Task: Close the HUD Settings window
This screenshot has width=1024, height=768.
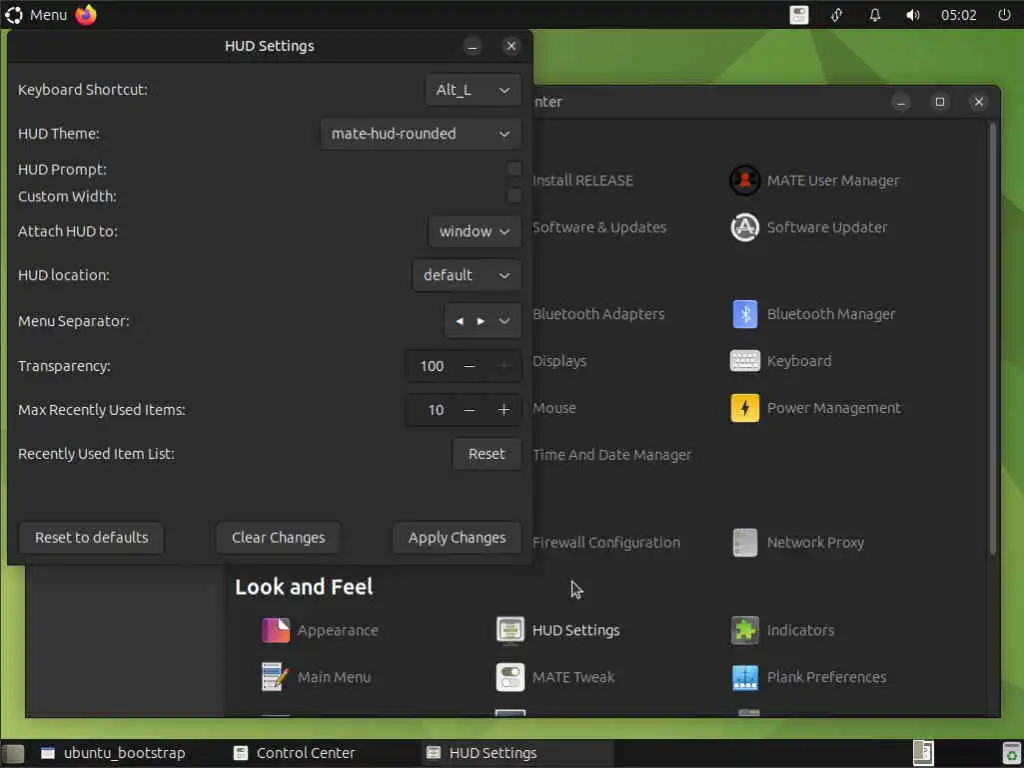Action: tap(511, 46)
